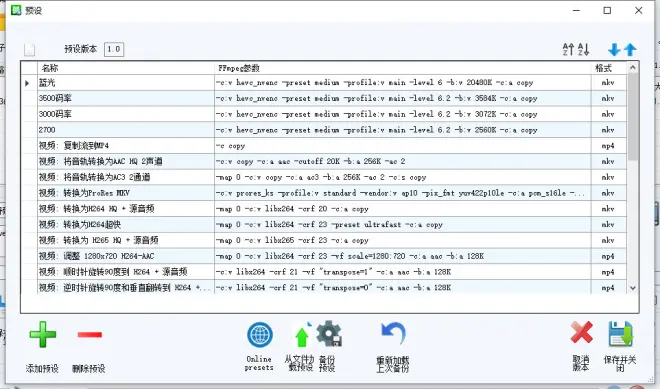The height and width of the screenshot is (389, 660).
Task: Click the 'preset ultrafast' parameters cell
Action: (x=402, y=224)
